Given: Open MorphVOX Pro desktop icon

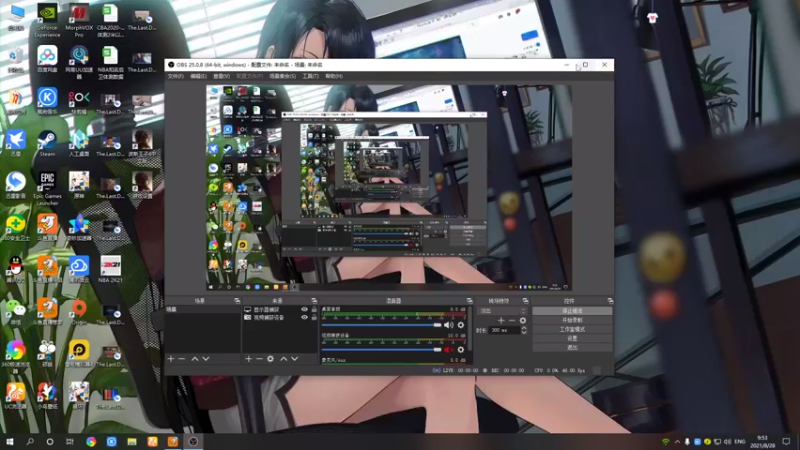Looking at the screenshot, I should (x=79, y=21).
